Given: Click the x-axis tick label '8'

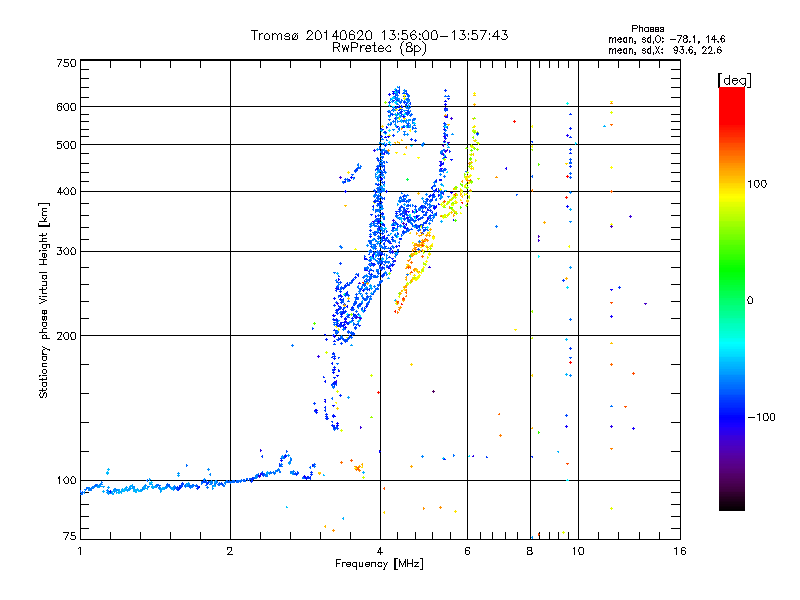Looking at the screenshot, I should (x=530, y=551).
